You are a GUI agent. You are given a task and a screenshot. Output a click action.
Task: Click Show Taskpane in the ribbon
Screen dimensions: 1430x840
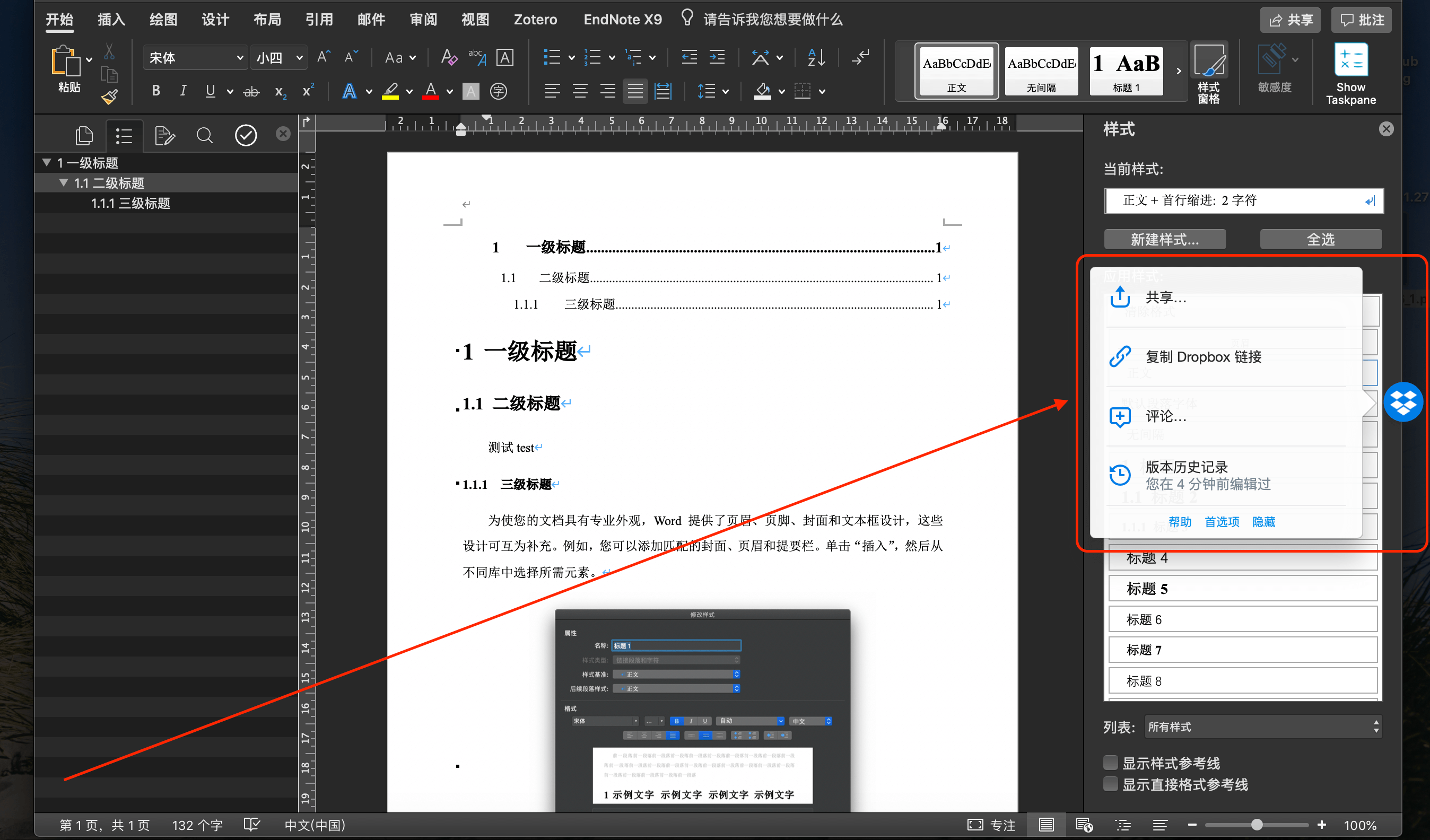pyautogui.click(x=1350, y=74)
